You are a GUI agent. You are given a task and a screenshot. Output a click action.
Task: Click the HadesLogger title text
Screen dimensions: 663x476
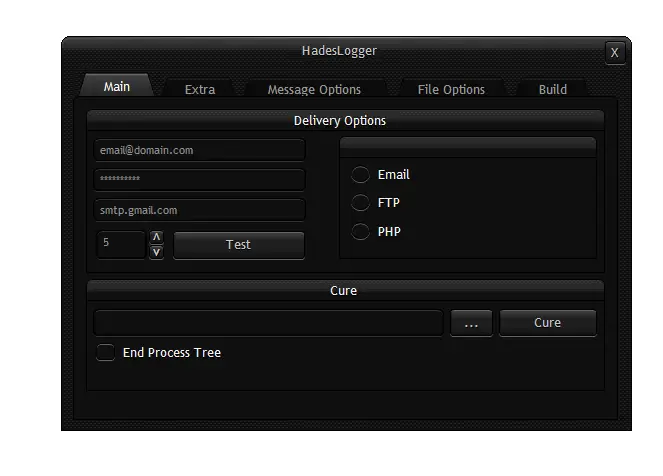click(339, 51)
